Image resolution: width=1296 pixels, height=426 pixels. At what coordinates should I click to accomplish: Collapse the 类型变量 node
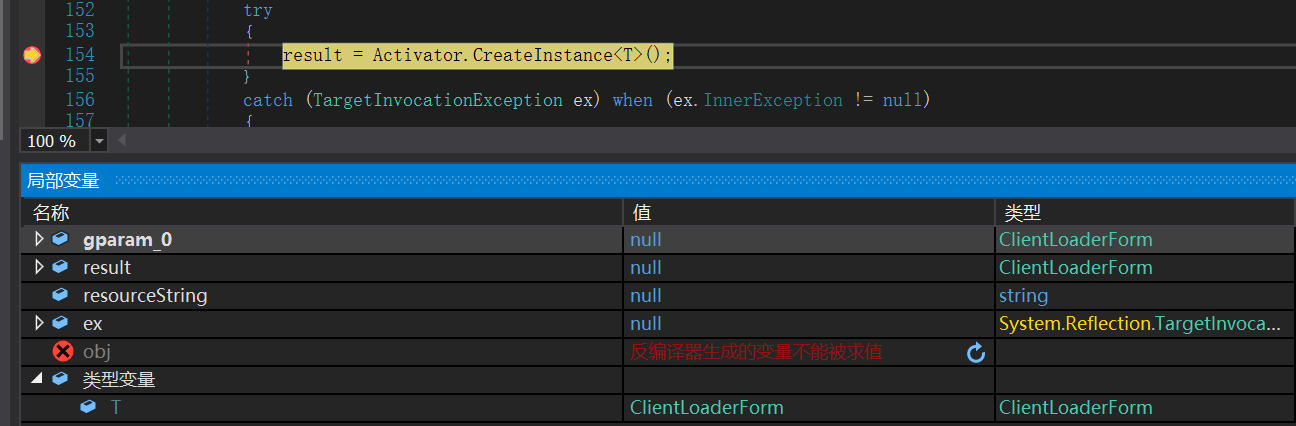click(39, 380)
